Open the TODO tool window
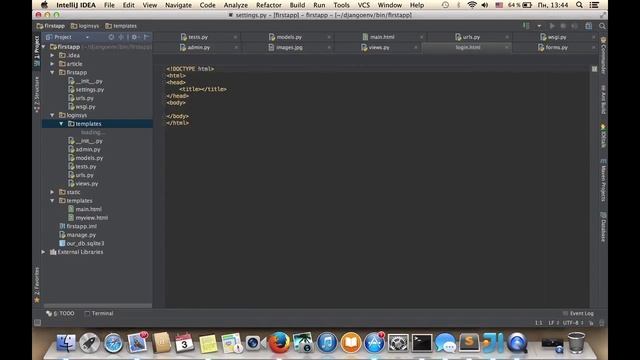The image size is (640, 360). click(x=60, y=313)
